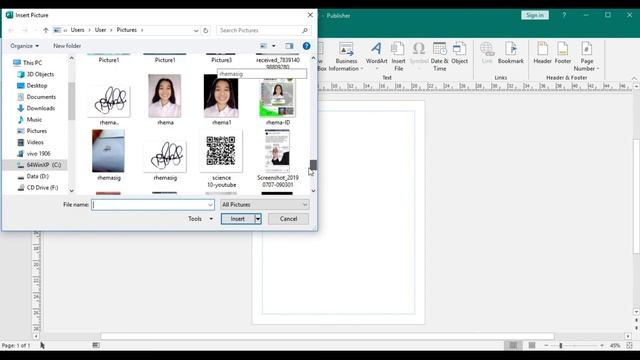The image size is (640, 360).
Task: Refresh the Pictures folder location
Action: pyautogui.click(x=206, y=30)
